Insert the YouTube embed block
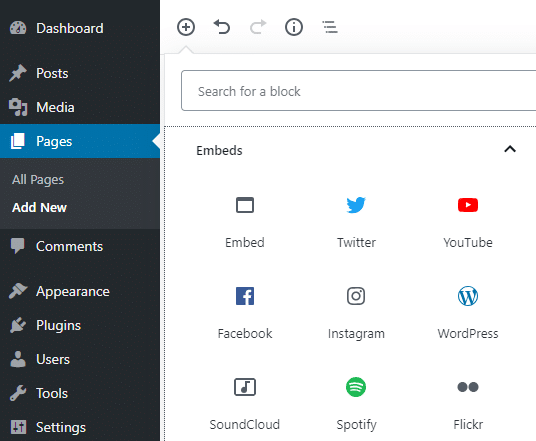536x441 pixels. [468, 221]
